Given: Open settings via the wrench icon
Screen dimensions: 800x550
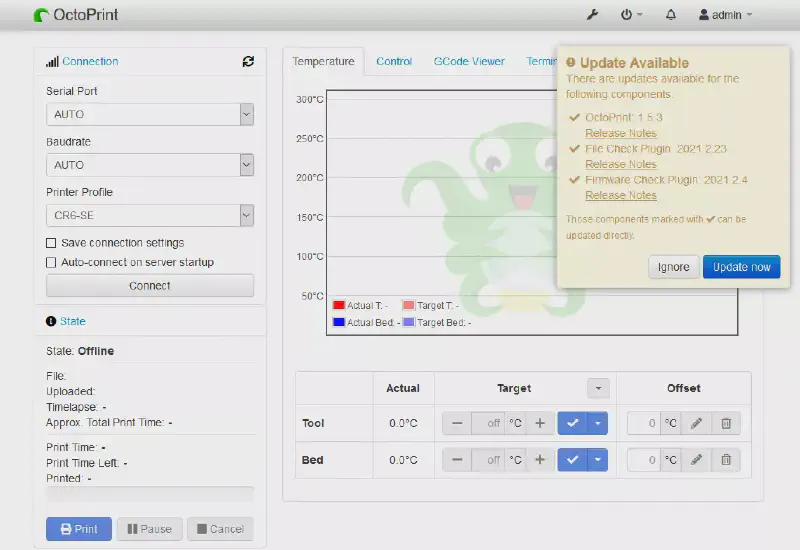Looking at the screenshot, I should 592,15.
